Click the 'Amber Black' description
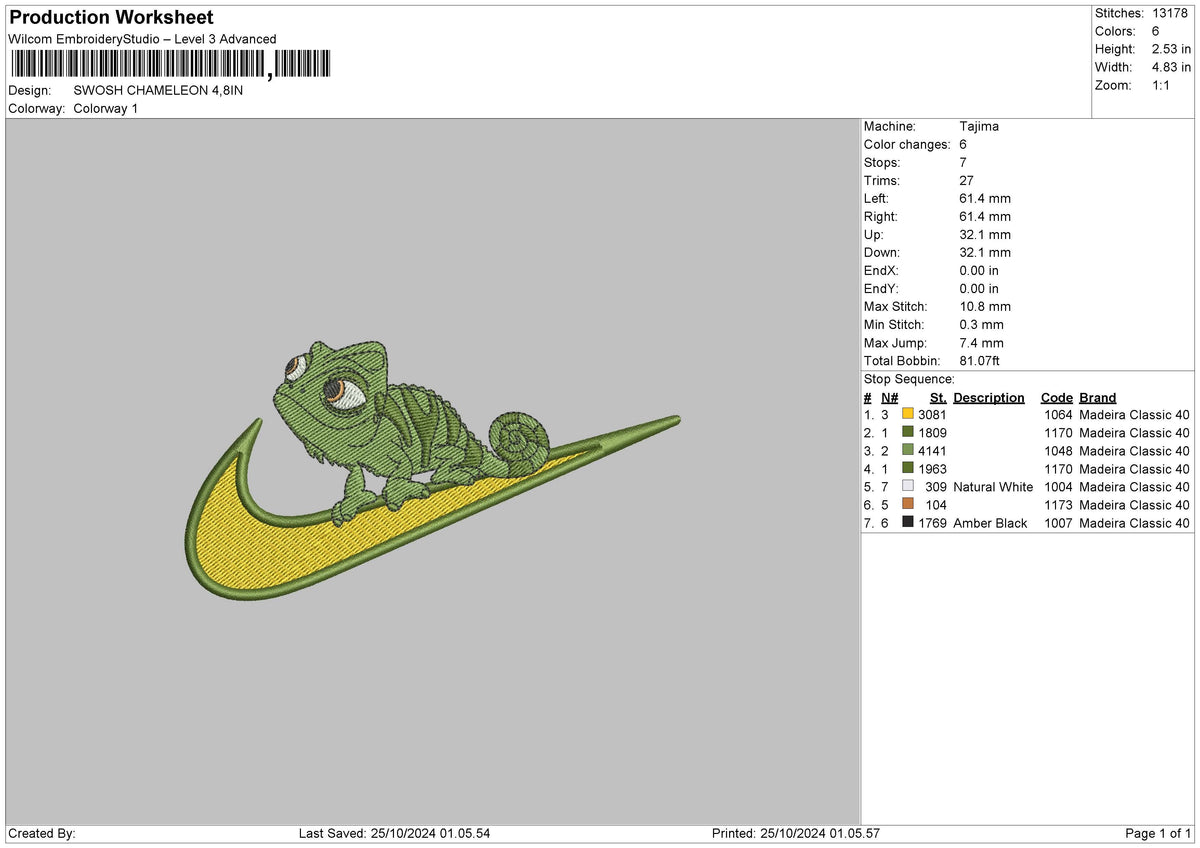This screenshot has width=1200, height=848. point(990,523)
